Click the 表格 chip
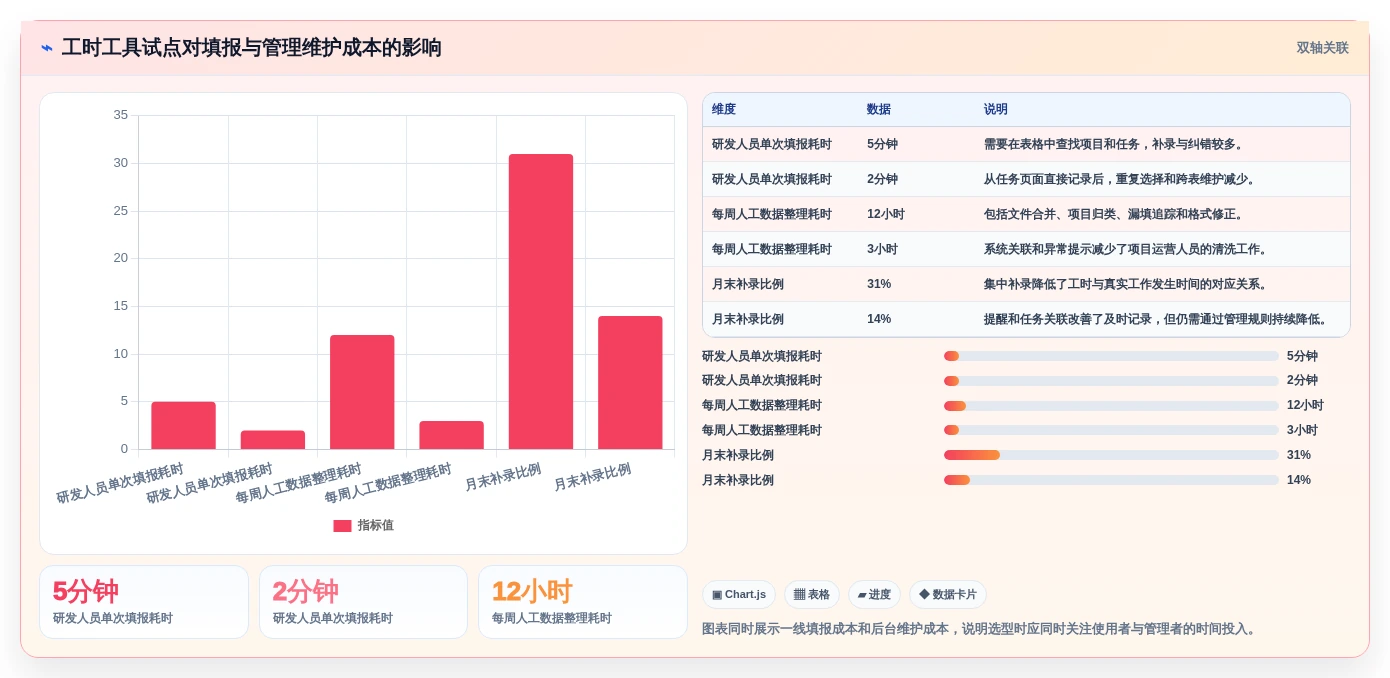Screen dimensions: 1390x678 tap(812, 595)
